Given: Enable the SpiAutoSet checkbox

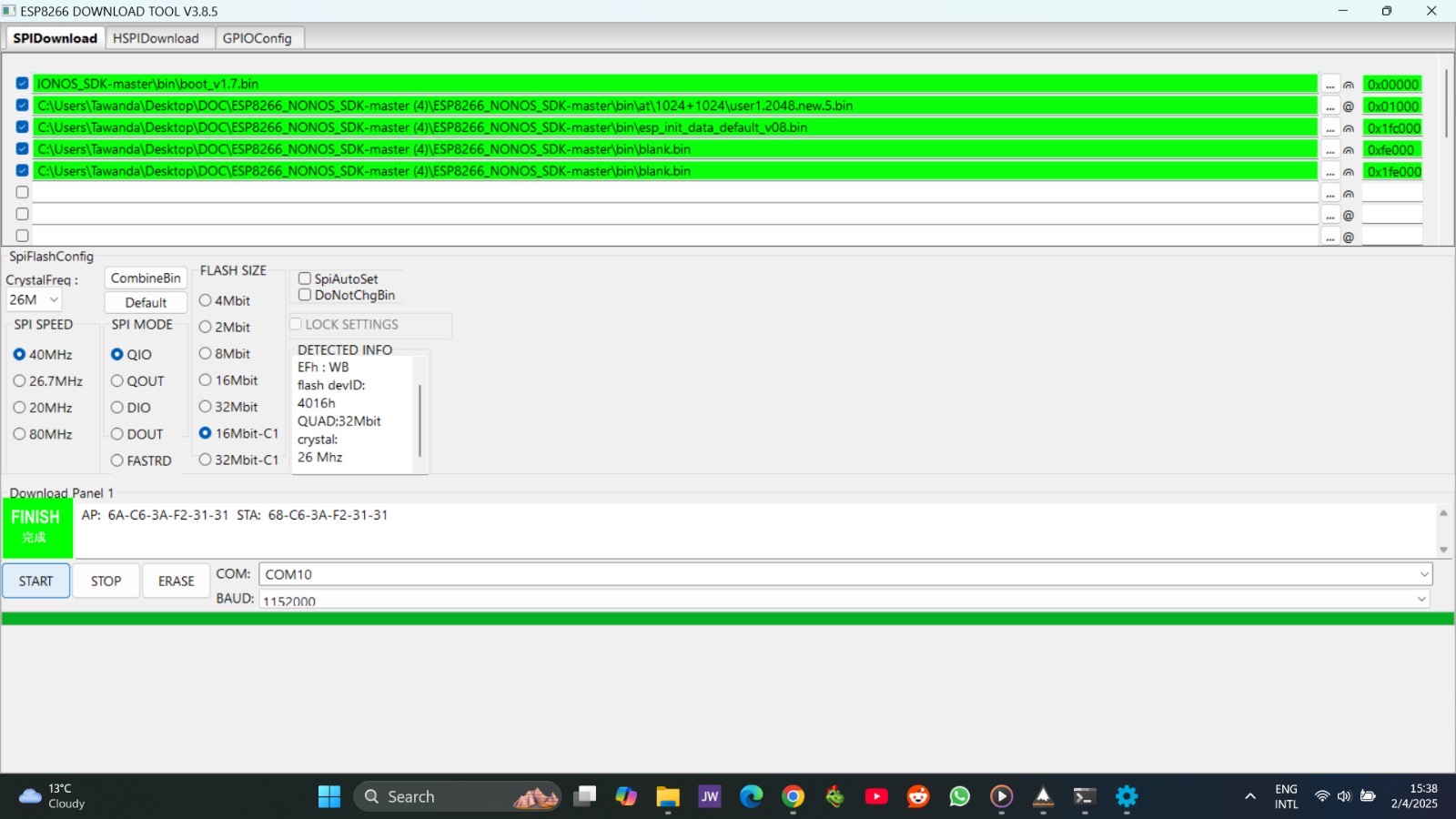Looking at the screenshot, I should [x=305, y=278].
